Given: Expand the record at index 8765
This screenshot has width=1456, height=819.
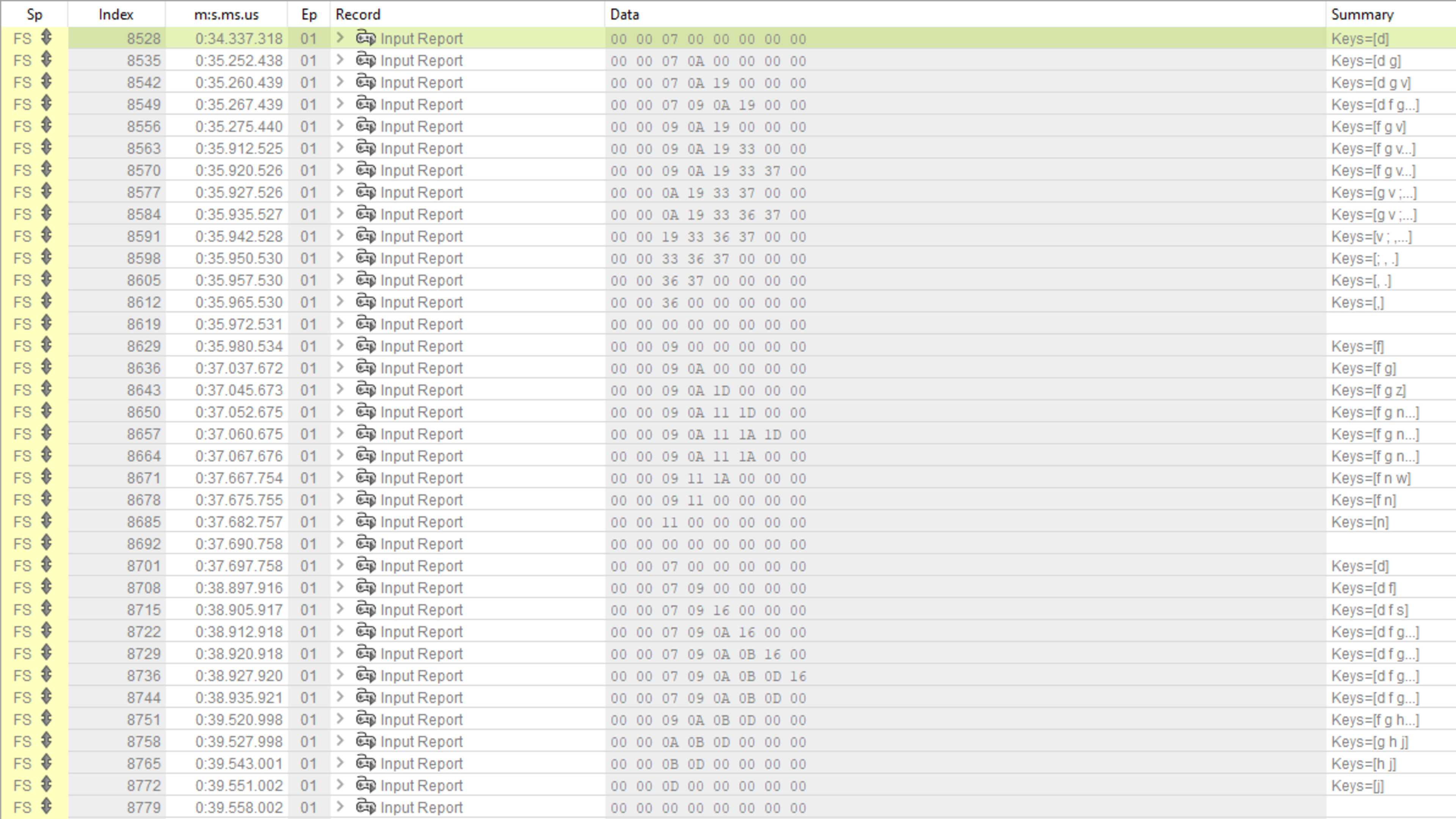Looking at the screenshot, I should [340, 763].
